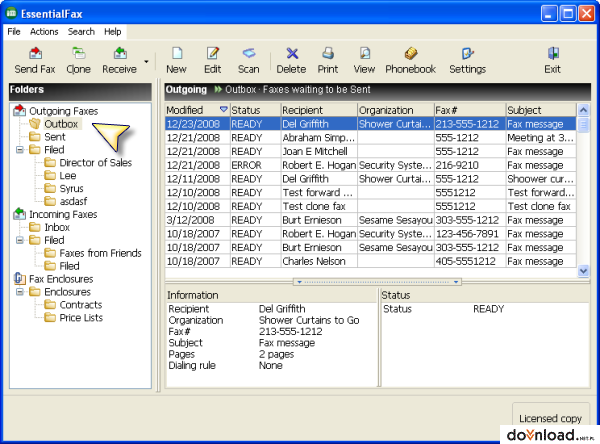
Task: Click the Meeting at 3... subject cell
Action: pos(541,138)
